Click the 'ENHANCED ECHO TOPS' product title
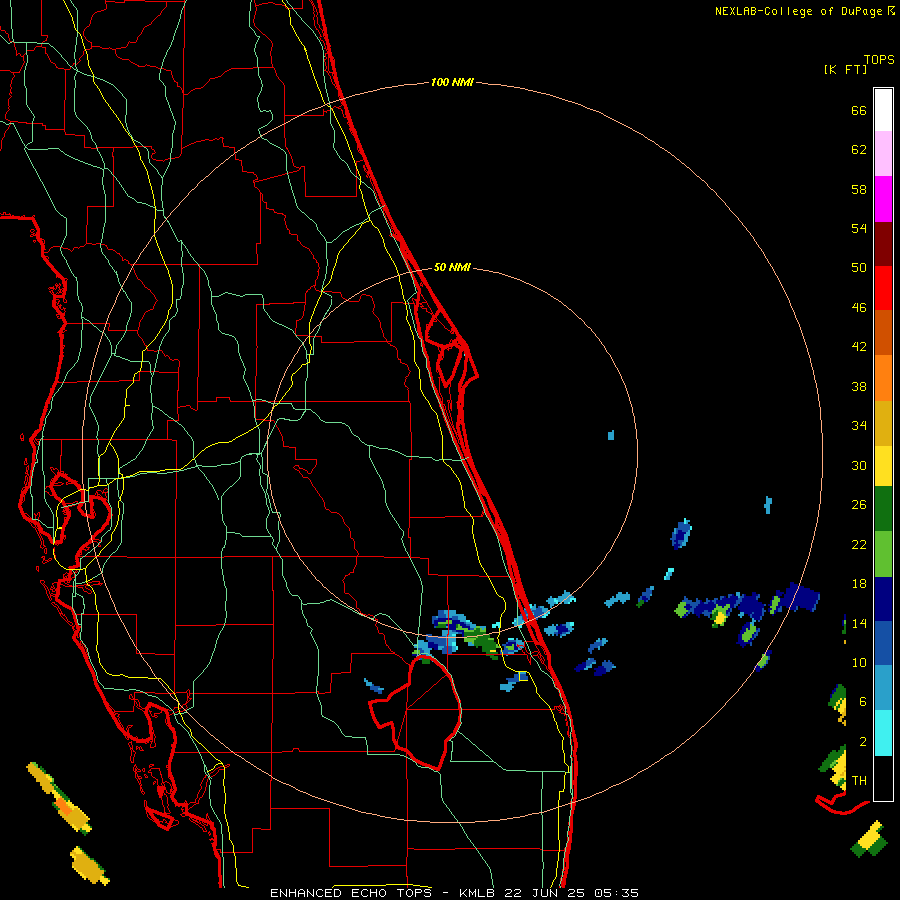 click(x=351, y=893)
